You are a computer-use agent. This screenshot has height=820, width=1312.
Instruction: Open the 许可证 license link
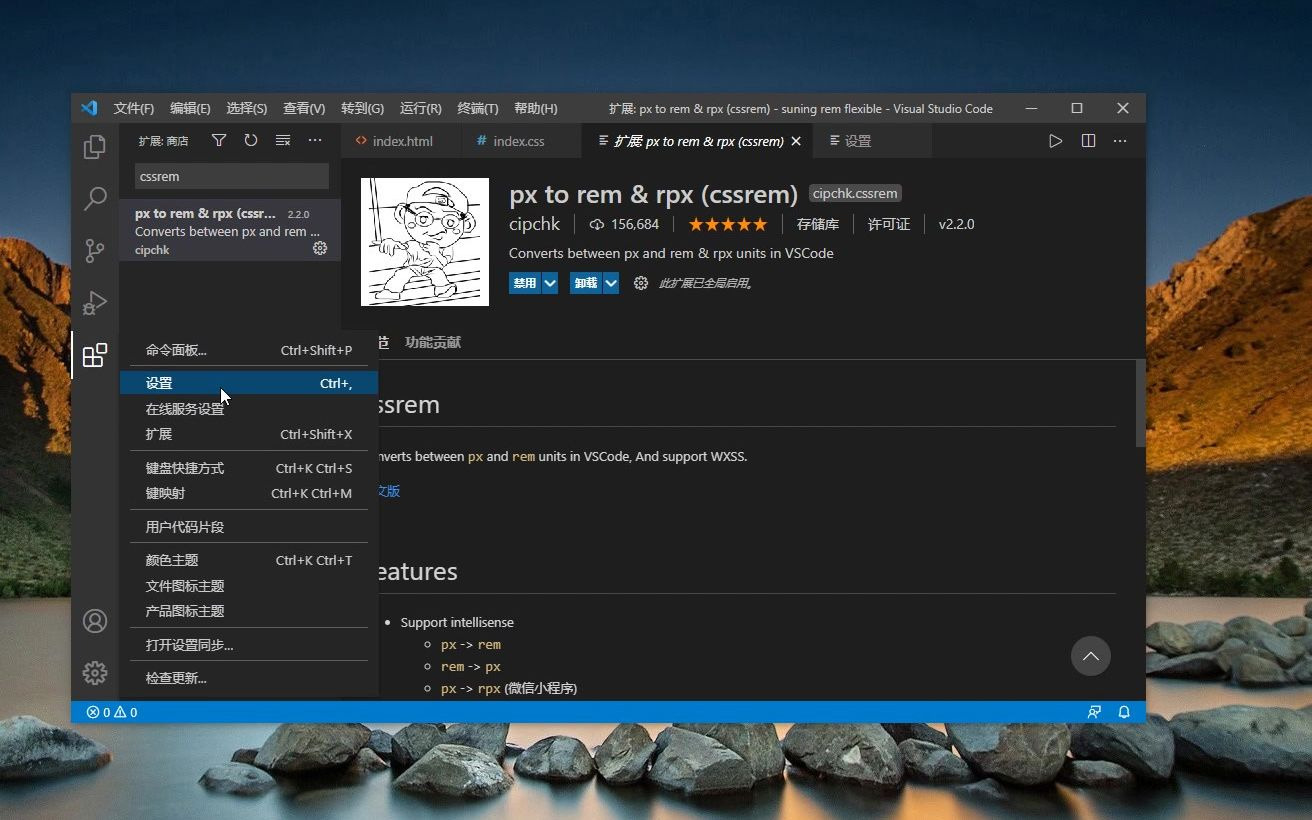889,224
